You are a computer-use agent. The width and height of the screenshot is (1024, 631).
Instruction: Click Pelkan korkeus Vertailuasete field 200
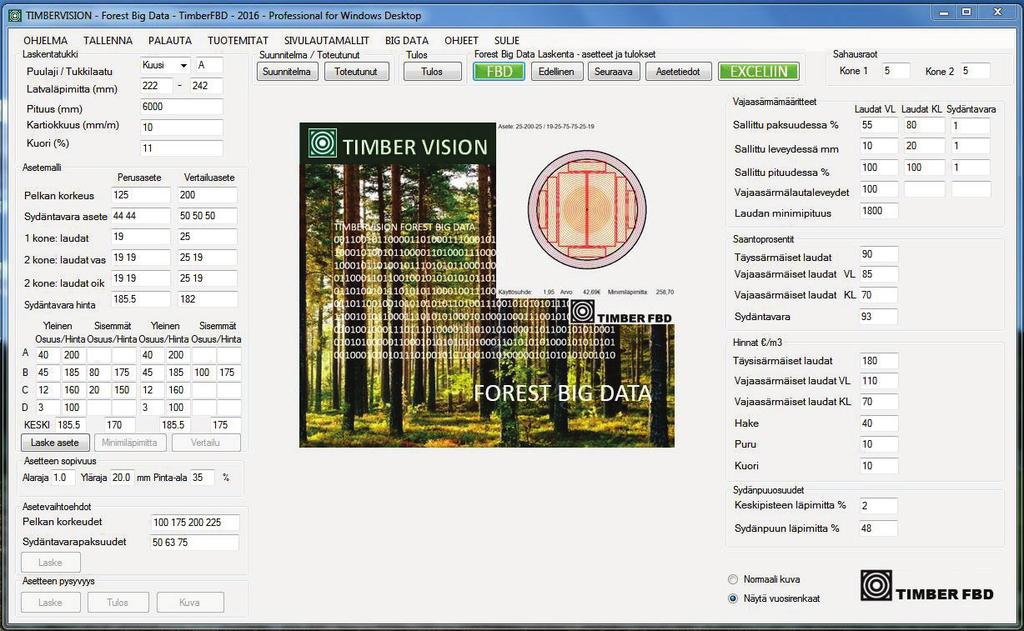[208, 195]
